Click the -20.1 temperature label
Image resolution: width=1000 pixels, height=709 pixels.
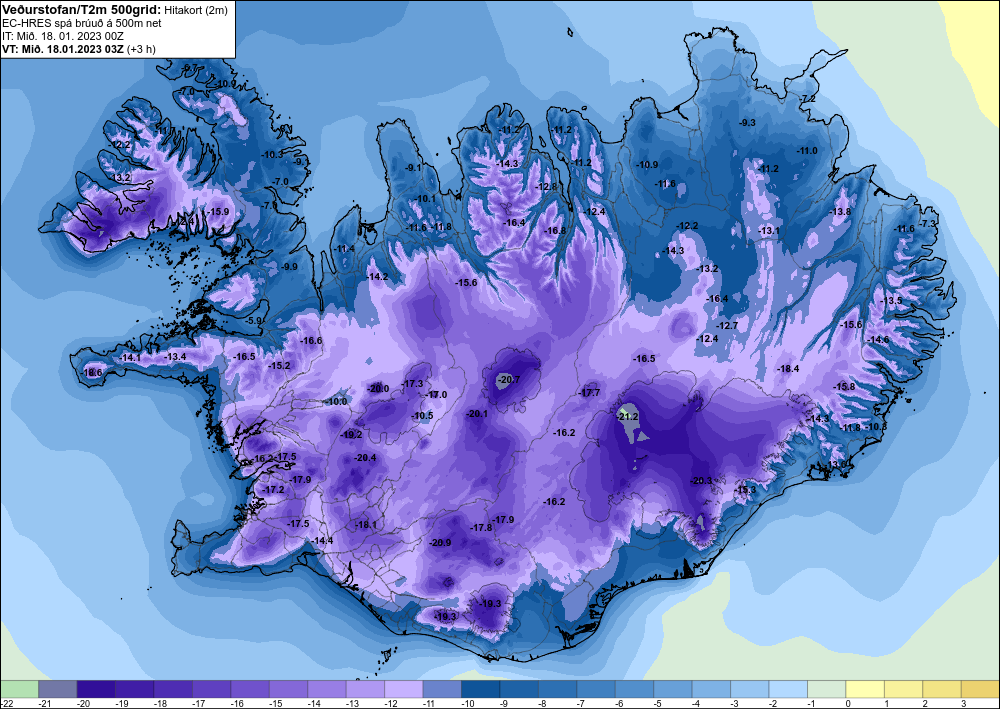click(478, 414)
